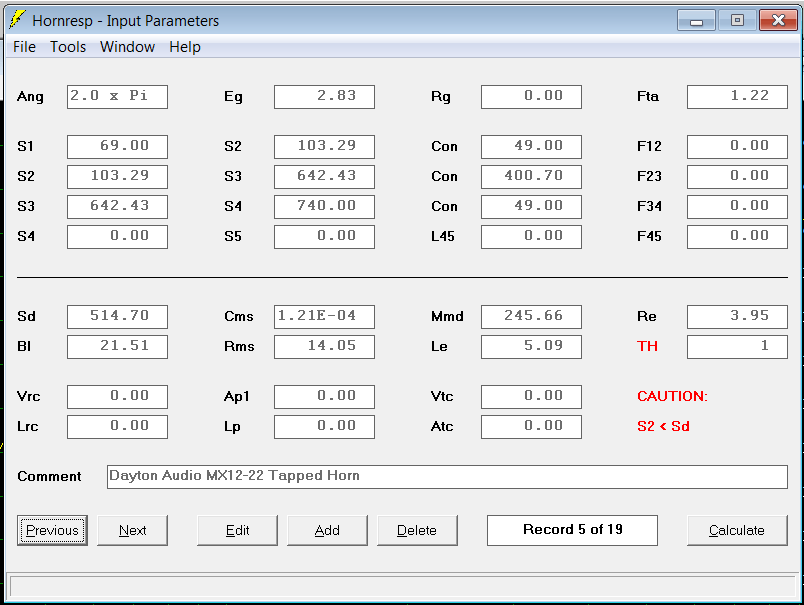Select the Vtc input field
The image size is (804, 605).
(531, 397)
